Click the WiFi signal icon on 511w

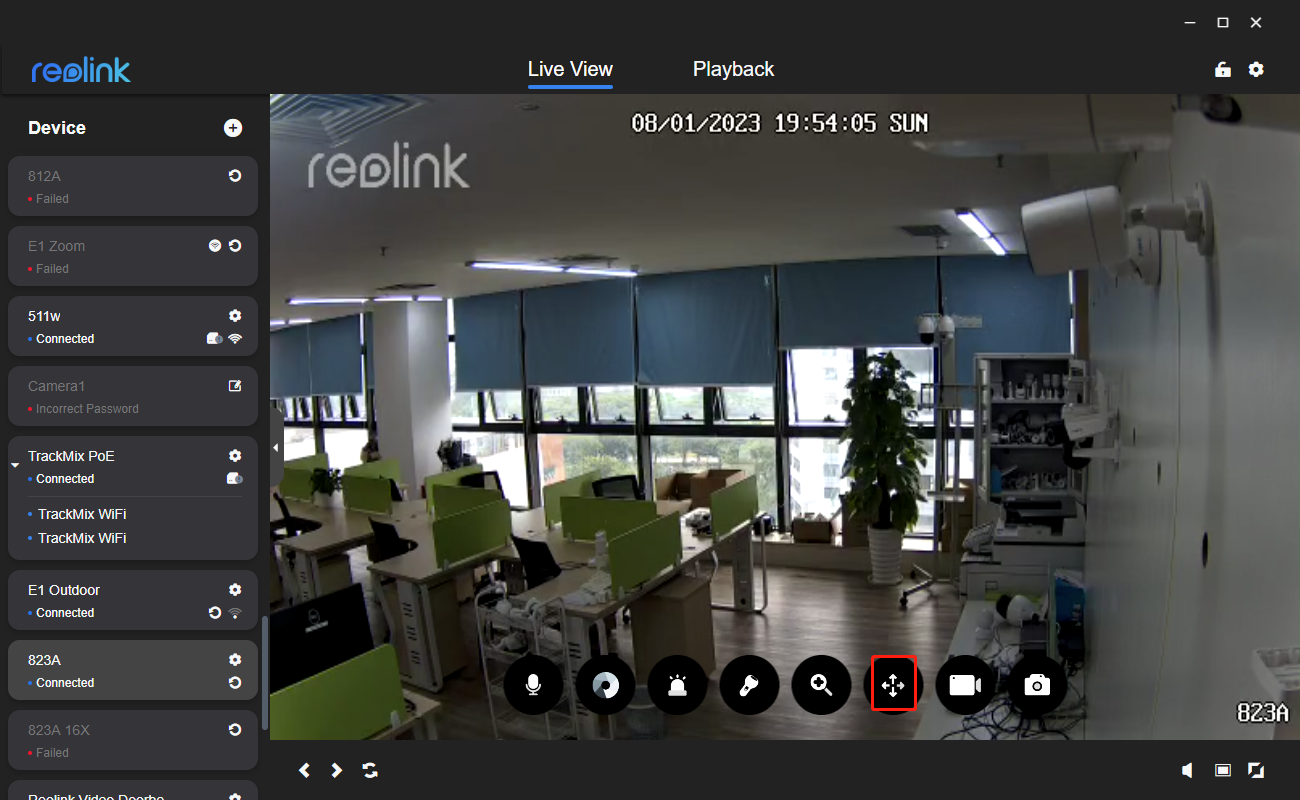[x=235, y=339]
